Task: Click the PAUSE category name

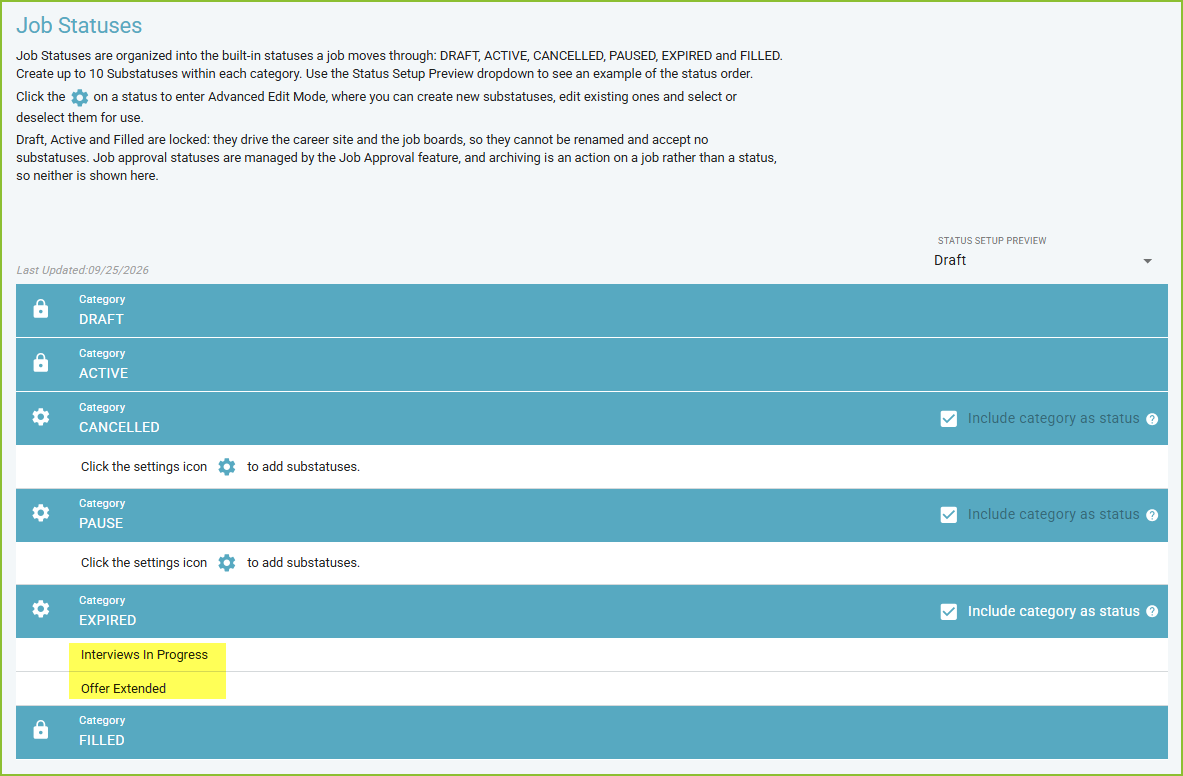Action: coord(101,523)
